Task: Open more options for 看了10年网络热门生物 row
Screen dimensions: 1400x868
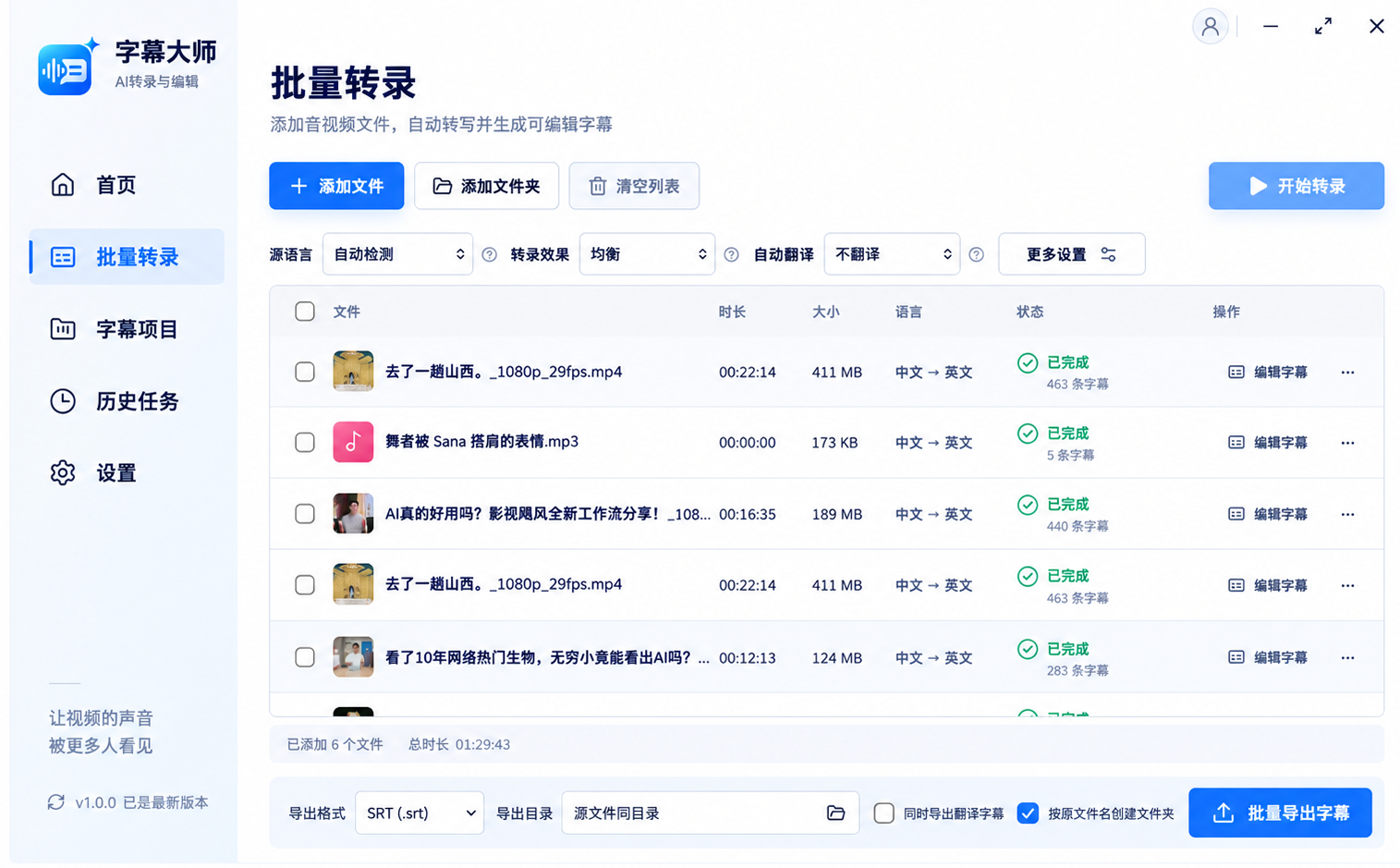Action: click(x=1347, y=658)
